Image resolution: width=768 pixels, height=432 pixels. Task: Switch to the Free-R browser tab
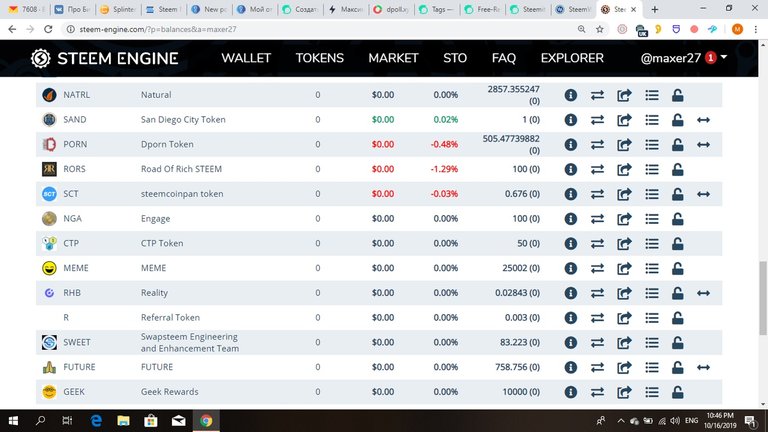click(483, 9)
